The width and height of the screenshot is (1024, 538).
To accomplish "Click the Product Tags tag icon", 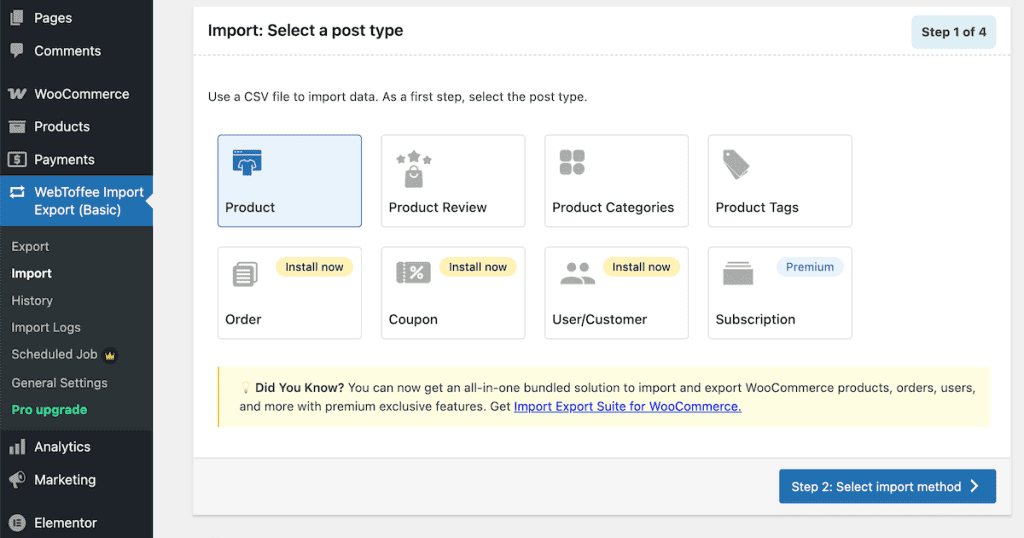I will (736, 164).
